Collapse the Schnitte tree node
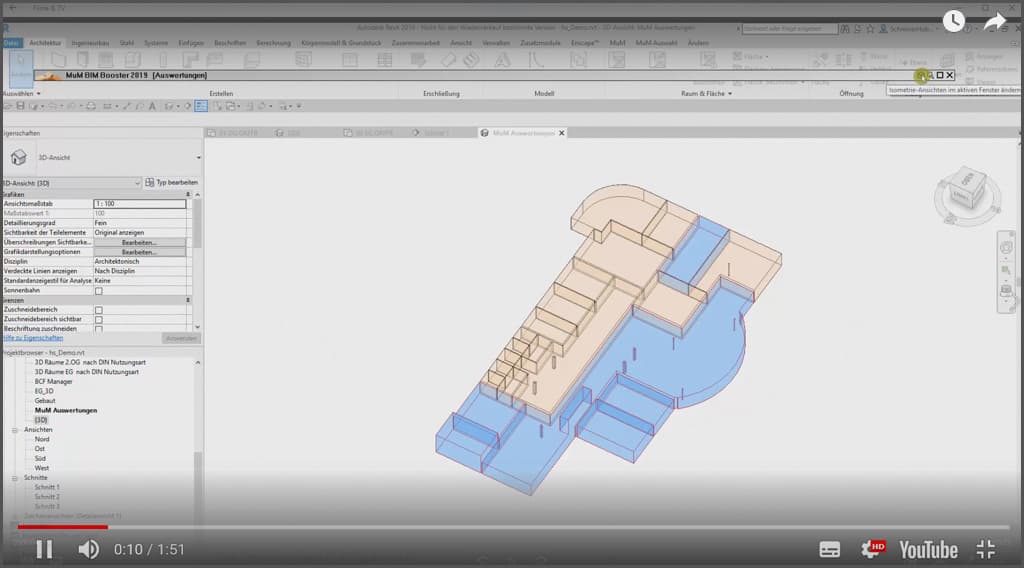1024x568 pixels. coord(15,478)
